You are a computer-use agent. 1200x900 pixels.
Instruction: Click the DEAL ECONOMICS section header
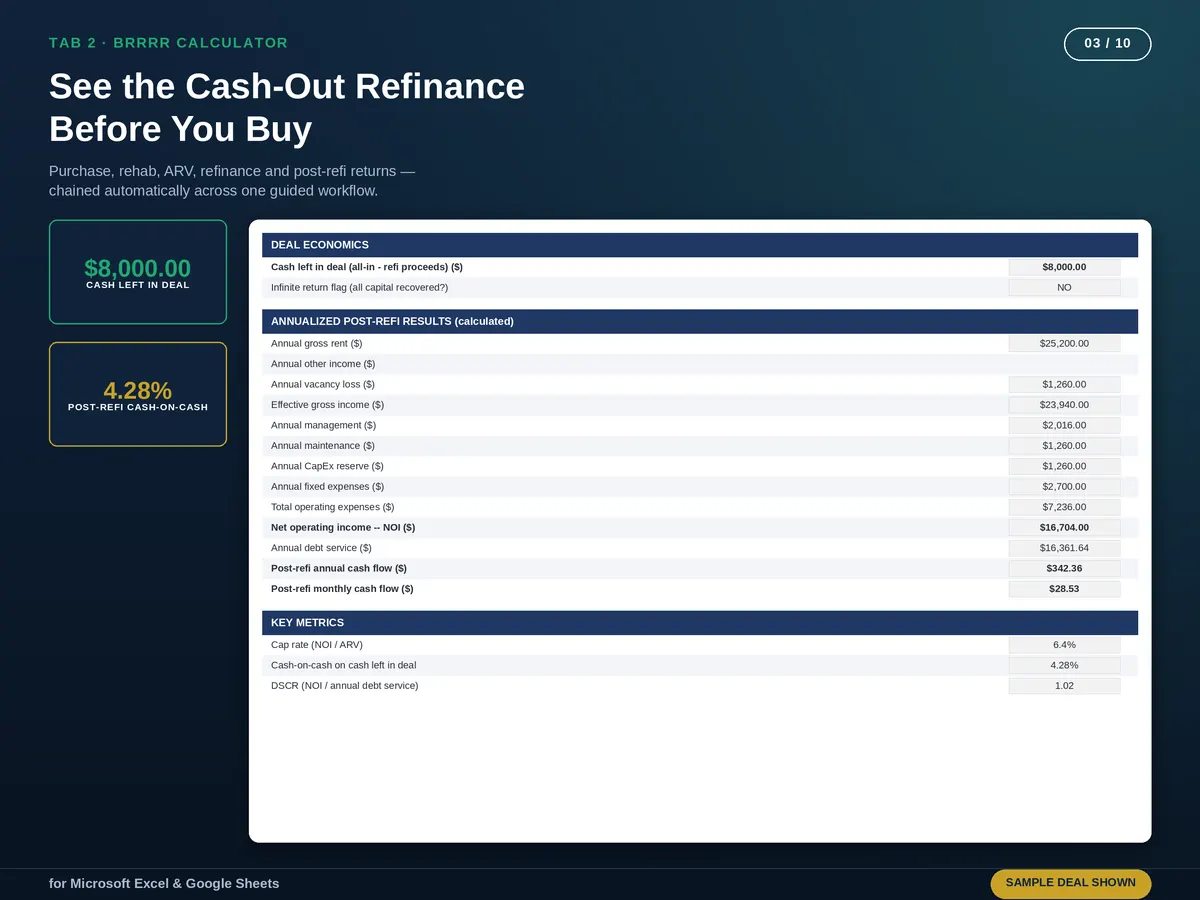coord(700,245)
